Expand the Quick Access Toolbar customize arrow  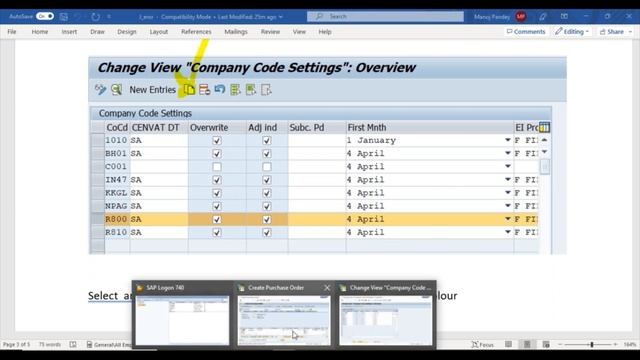pyautogui.click(x=109, y=17)
